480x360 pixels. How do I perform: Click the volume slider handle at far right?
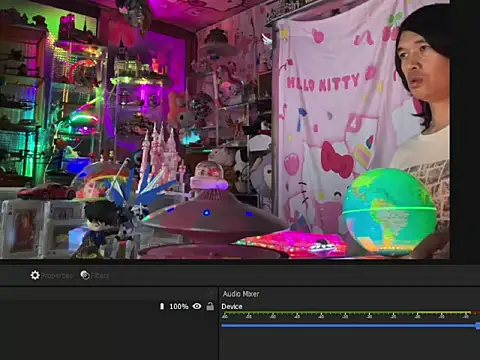[x=478, y=326]
